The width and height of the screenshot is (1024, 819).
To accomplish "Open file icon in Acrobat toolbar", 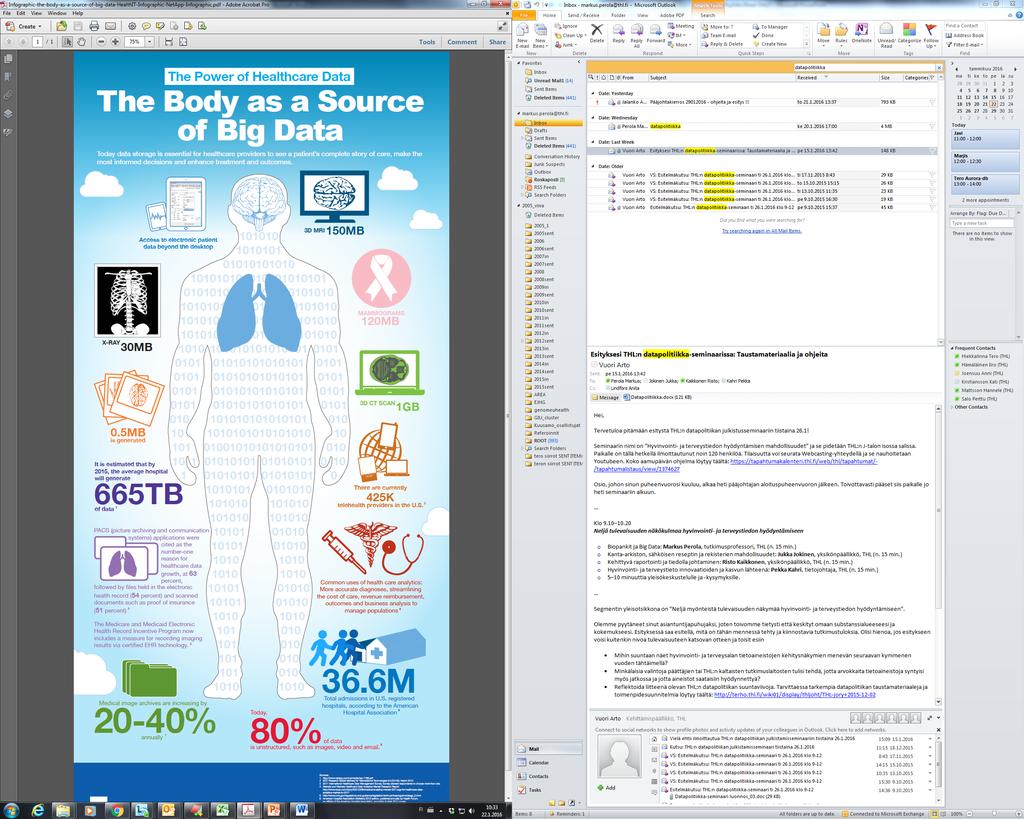I will point(61,26).
